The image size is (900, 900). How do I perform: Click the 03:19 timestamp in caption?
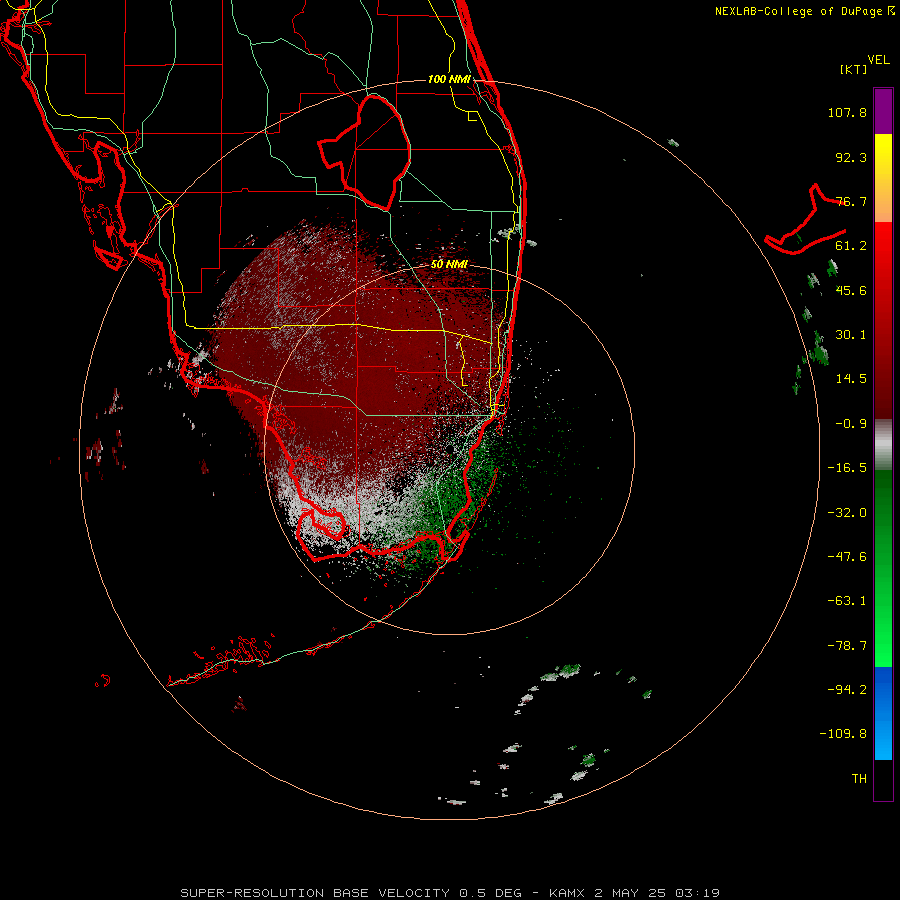tap(697, 893)
